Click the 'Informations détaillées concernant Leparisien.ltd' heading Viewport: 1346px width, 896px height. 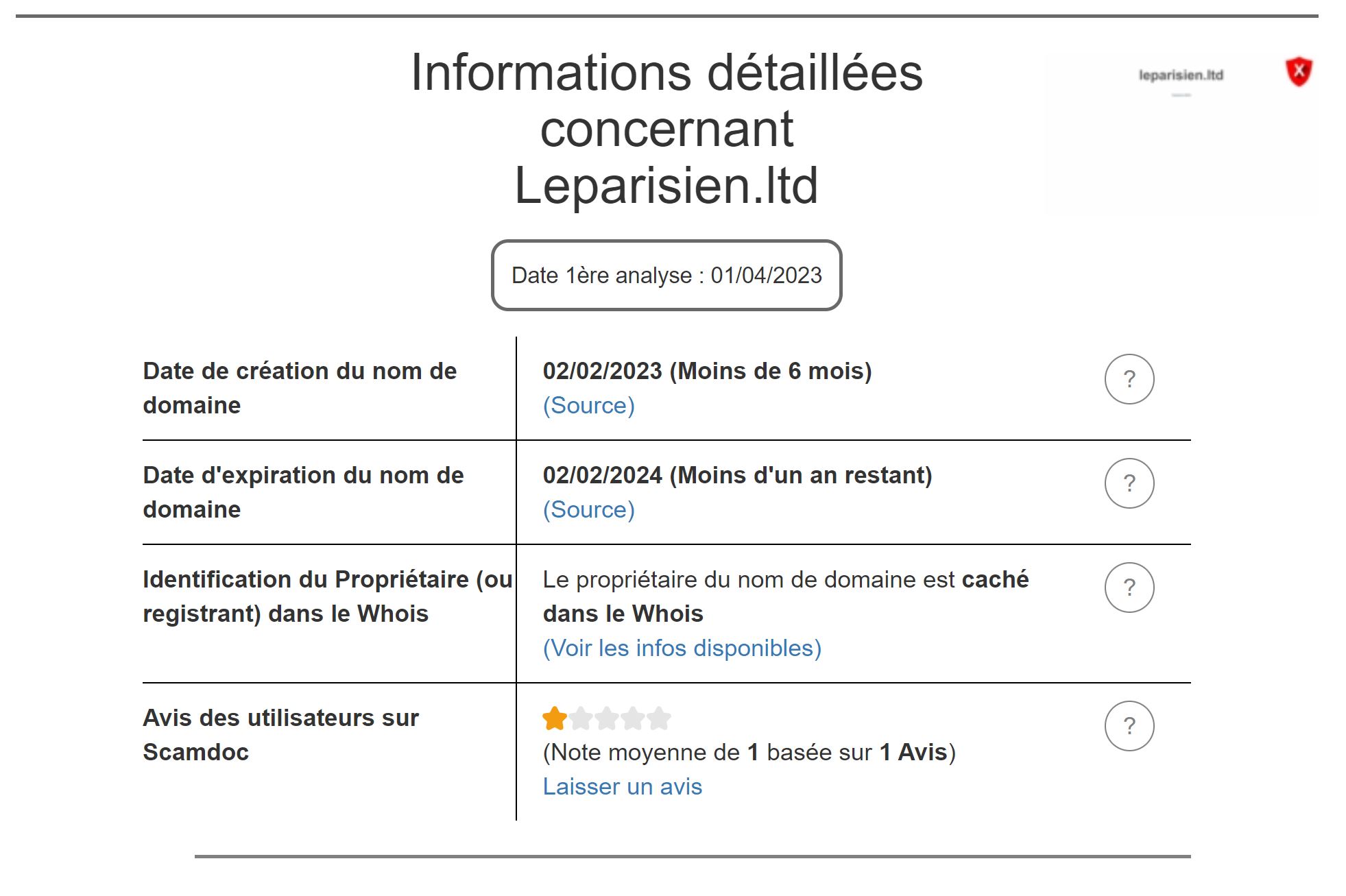[x=666, y=129]
